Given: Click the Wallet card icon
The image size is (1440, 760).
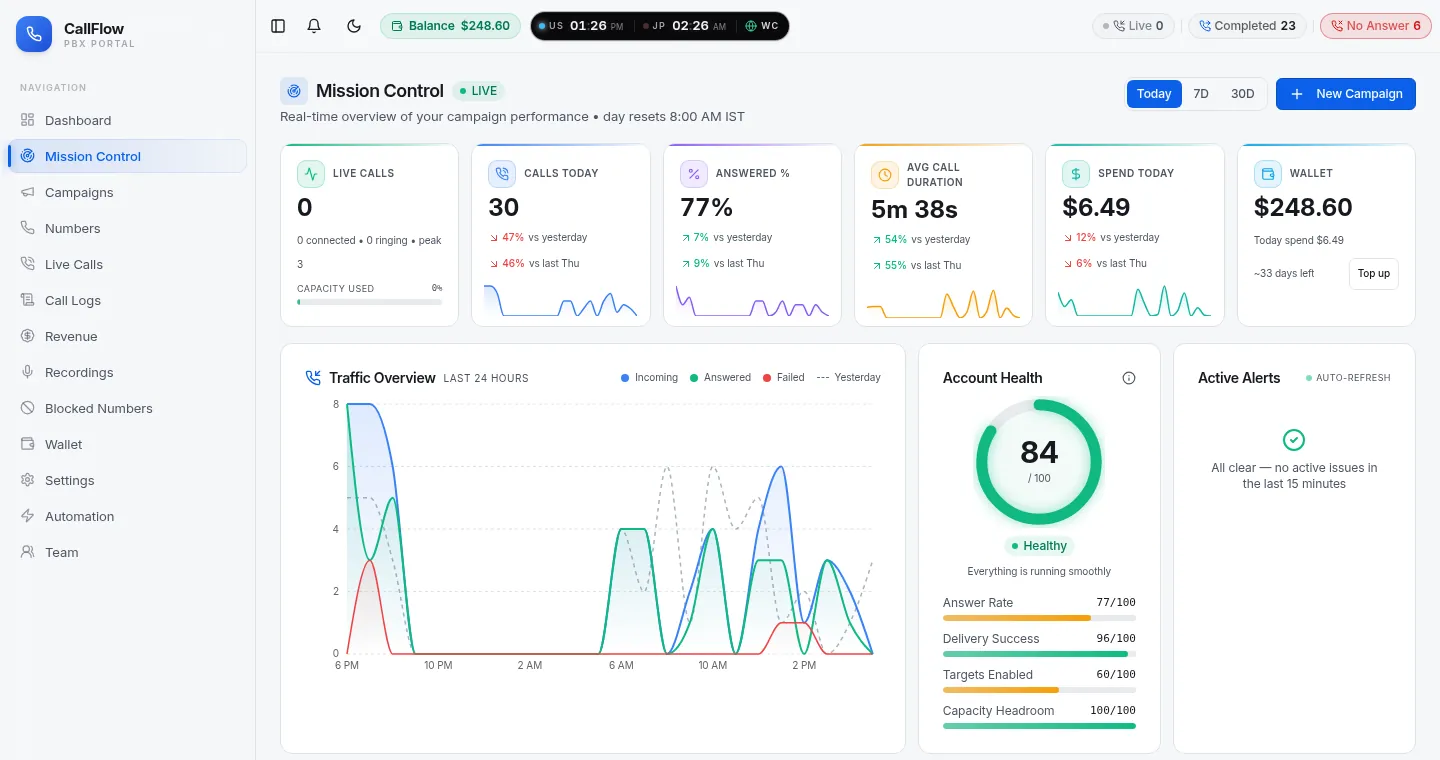Looking at the screenshot, I should tap(1268, 174).
